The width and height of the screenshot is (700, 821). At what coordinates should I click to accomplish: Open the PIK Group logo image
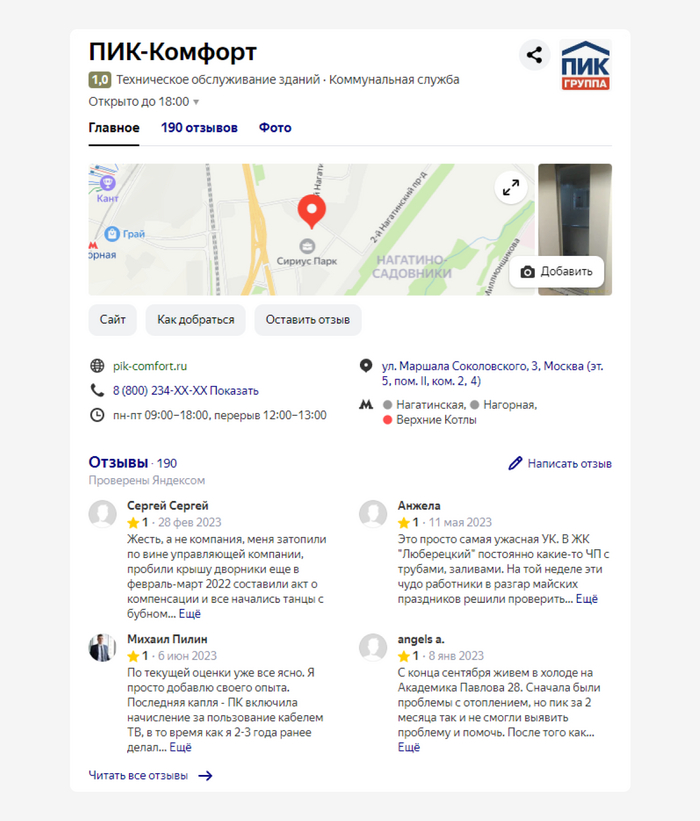pos(585,65)
